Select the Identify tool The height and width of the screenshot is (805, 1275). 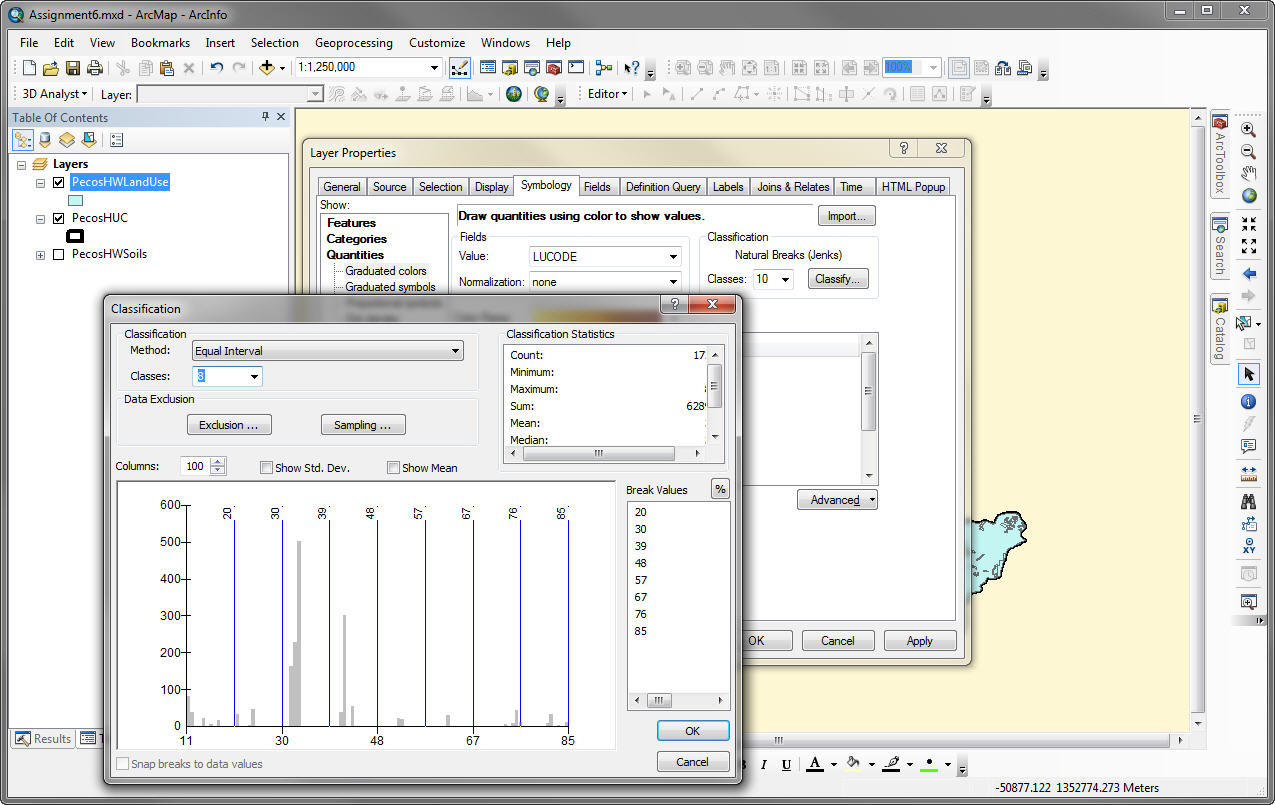point(1248,402)
